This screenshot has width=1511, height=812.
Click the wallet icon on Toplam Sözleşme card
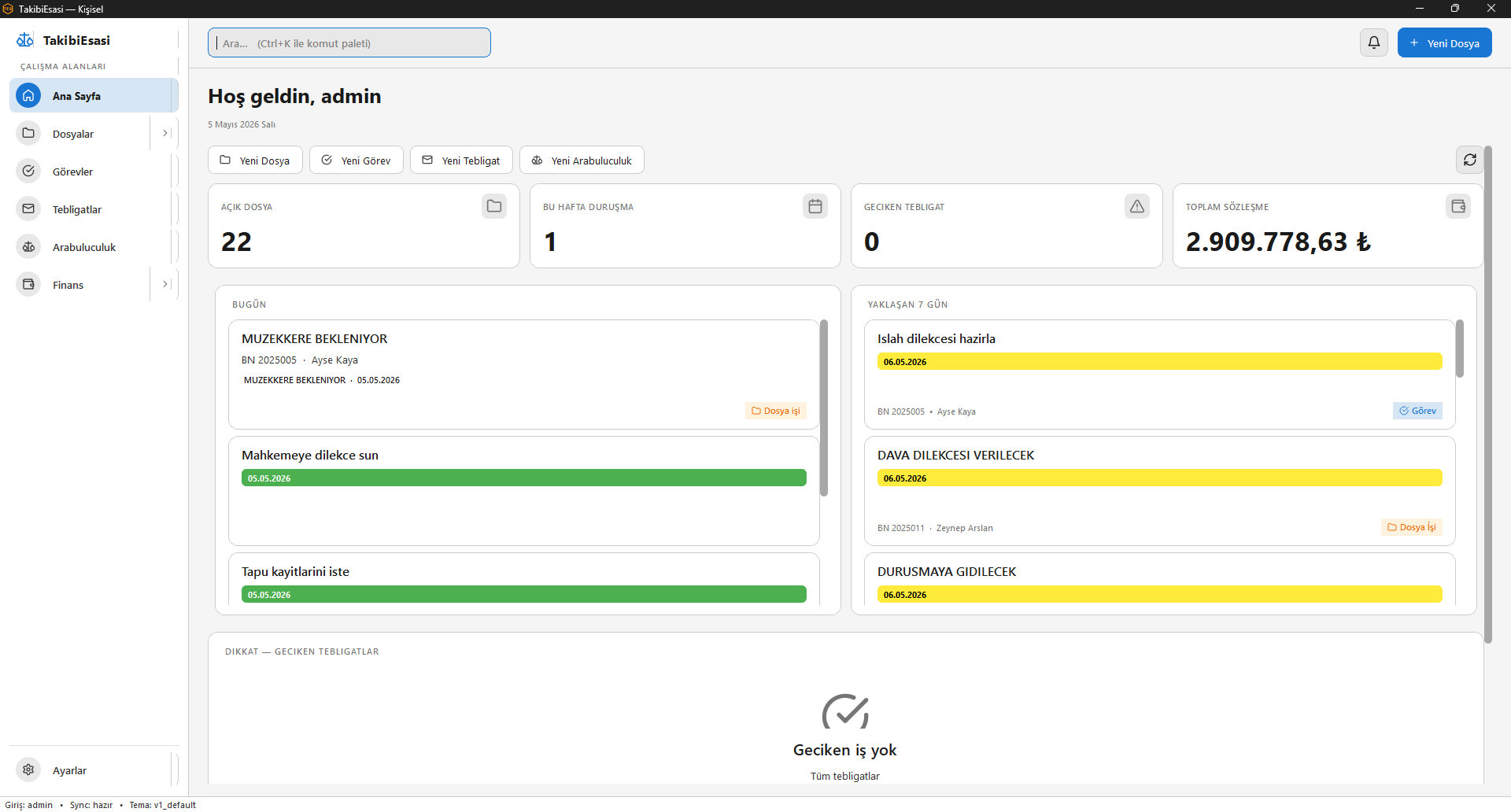tap(1458, 206)
